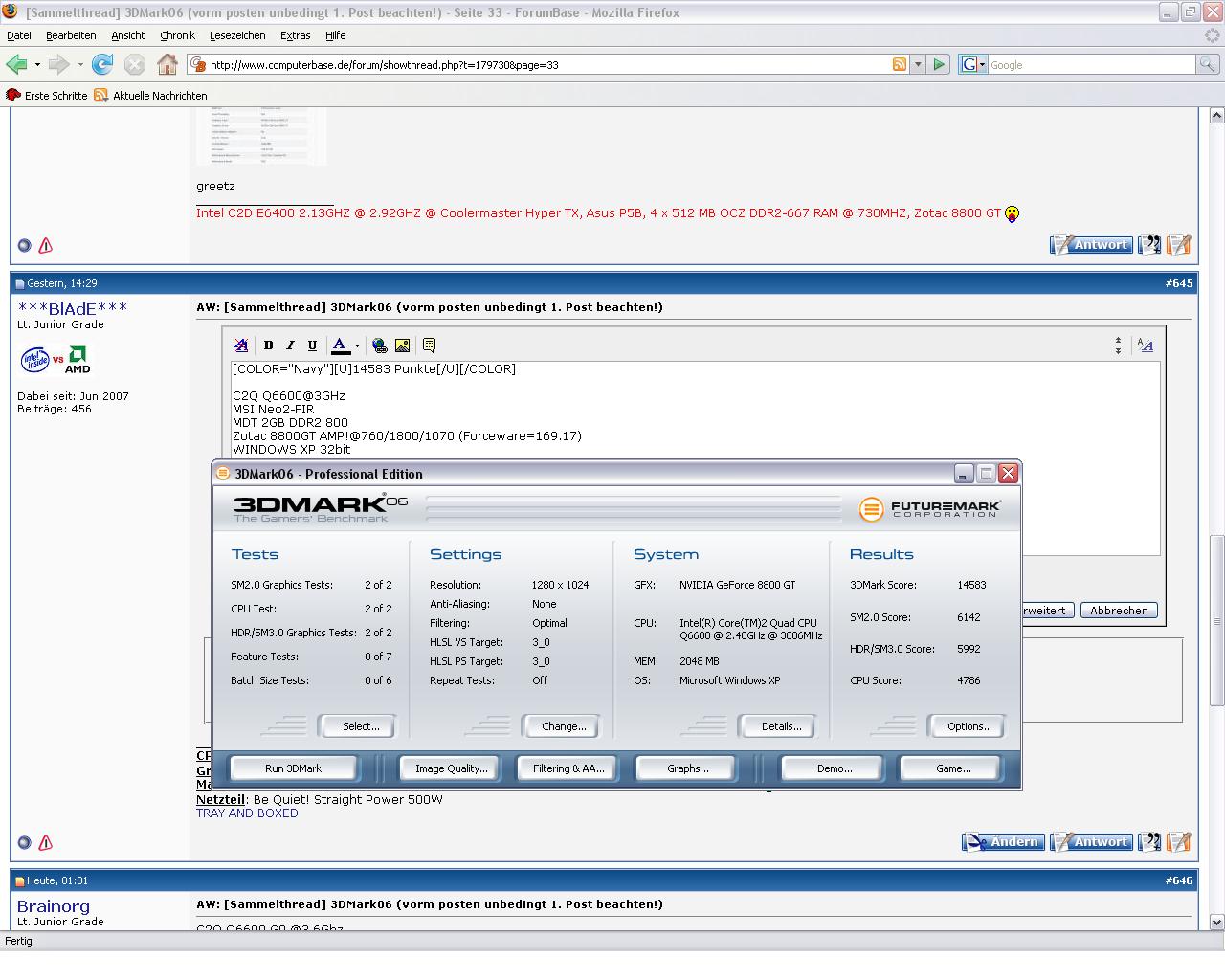Click the Switch editor mode A/A icon
The image size is (1225, 980).
[x=1146, y=345]
